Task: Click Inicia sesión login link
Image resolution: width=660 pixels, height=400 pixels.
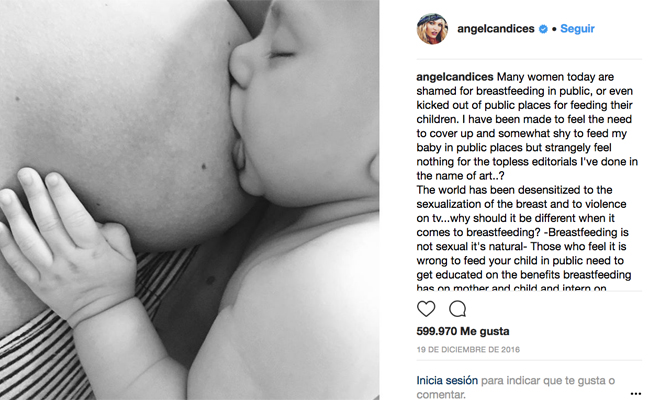Action: coord(447,380)
